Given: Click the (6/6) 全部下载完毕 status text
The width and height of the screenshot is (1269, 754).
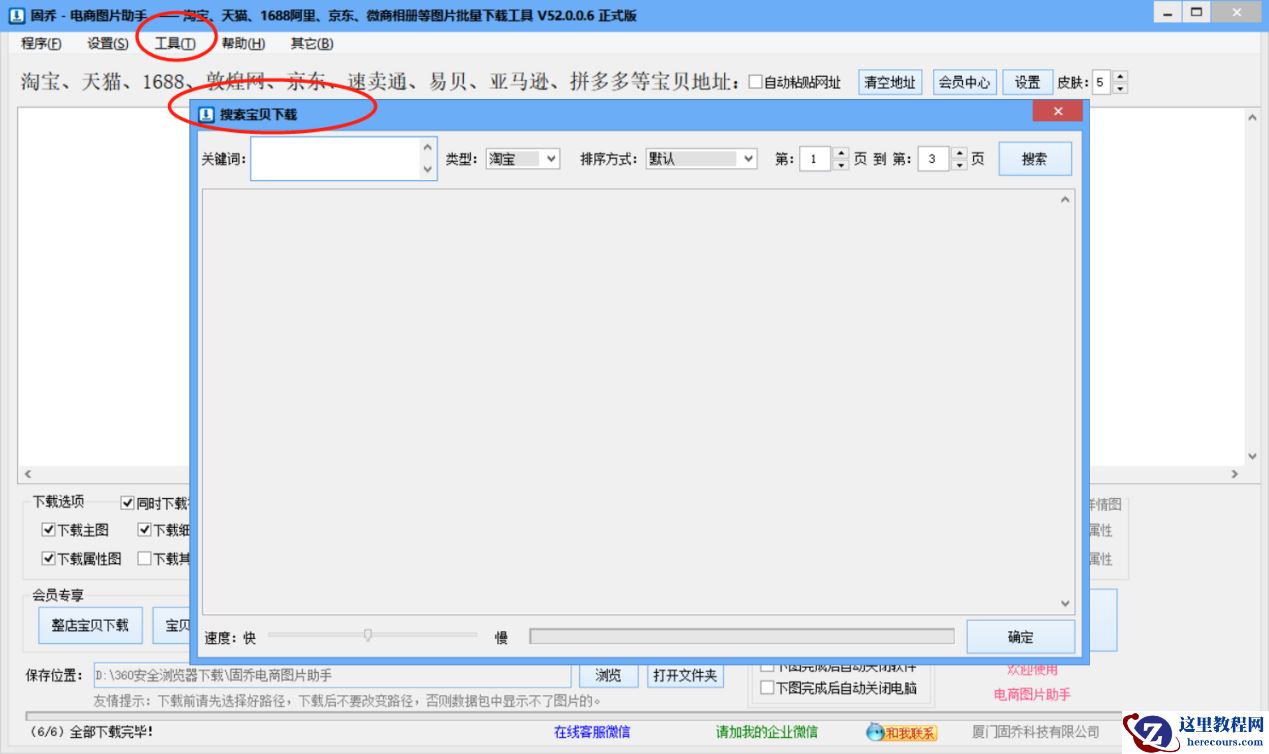Looking at the screenshot, I should [x=92, y=732].
